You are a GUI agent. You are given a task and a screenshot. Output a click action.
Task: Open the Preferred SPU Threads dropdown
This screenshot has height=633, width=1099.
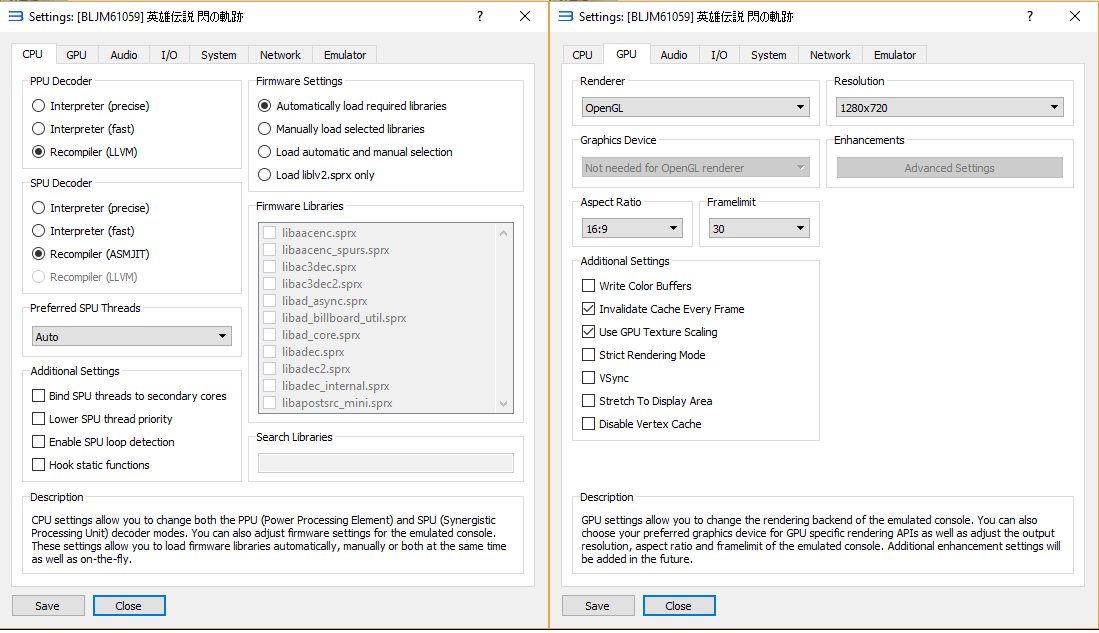tap(132, 337)
